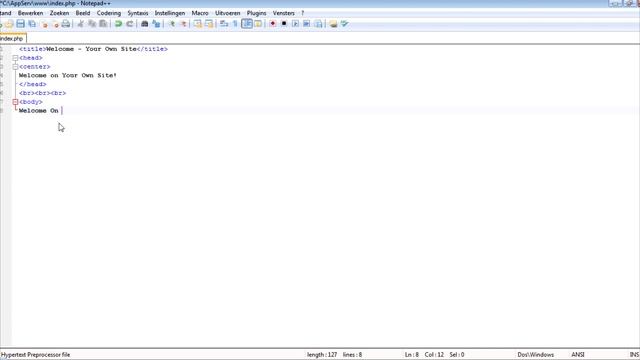Click the spell-check checkmark toolbar icon
640x360 pixels.
click(x=344, y=24)
